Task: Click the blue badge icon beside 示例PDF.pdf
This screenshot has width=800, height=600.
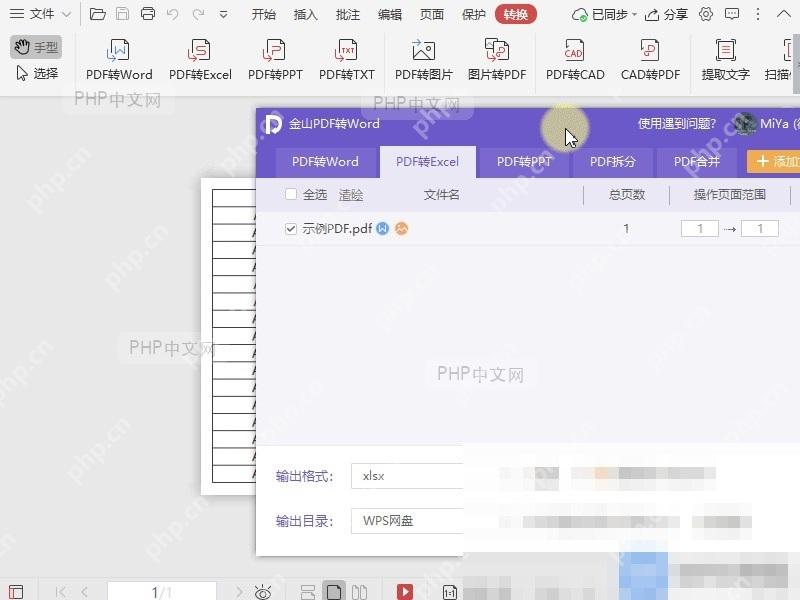Action: click(383, 229)
